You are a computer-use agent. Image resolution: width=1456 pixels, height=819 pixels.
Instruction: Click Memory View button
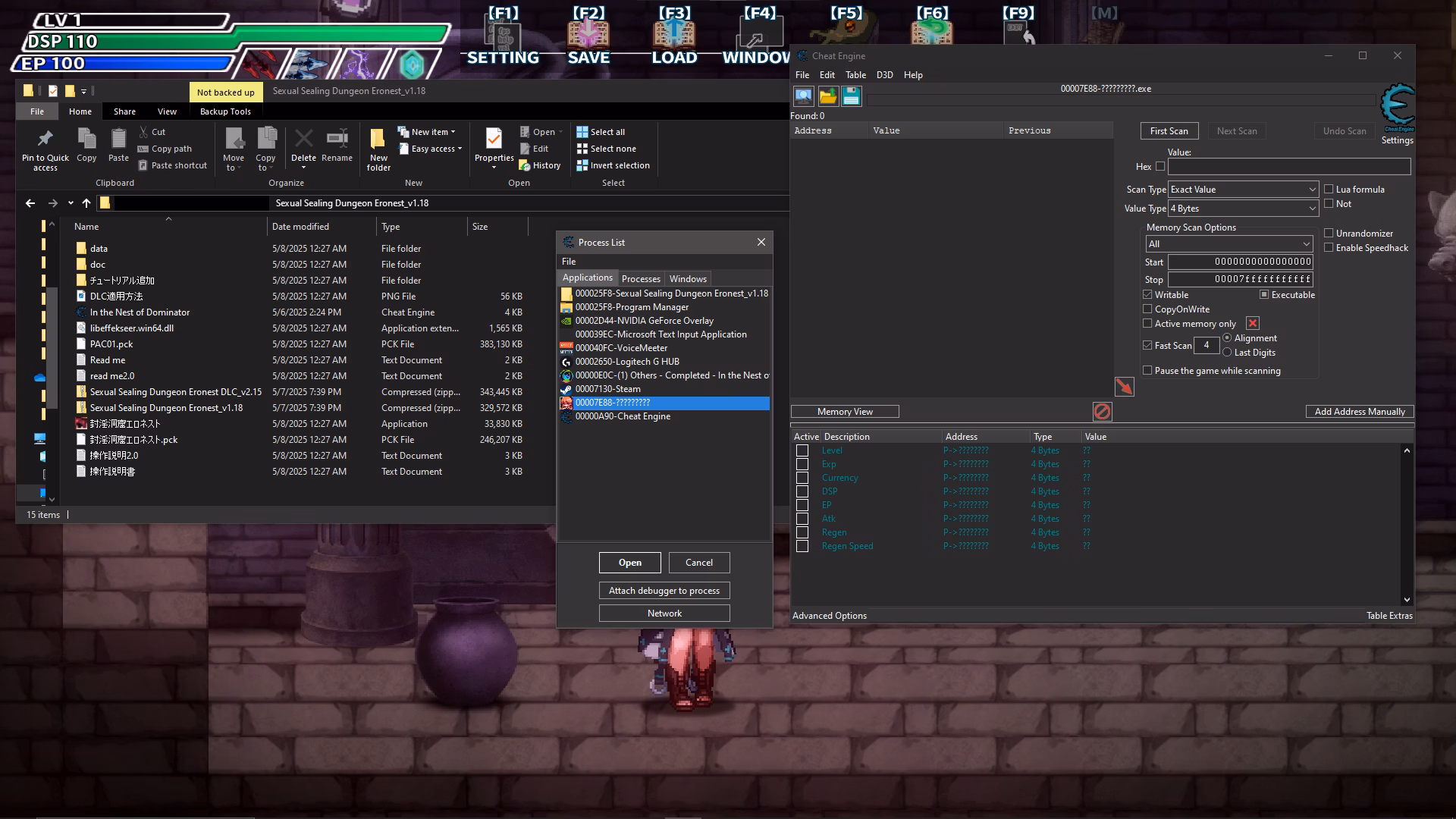[845, 412]
